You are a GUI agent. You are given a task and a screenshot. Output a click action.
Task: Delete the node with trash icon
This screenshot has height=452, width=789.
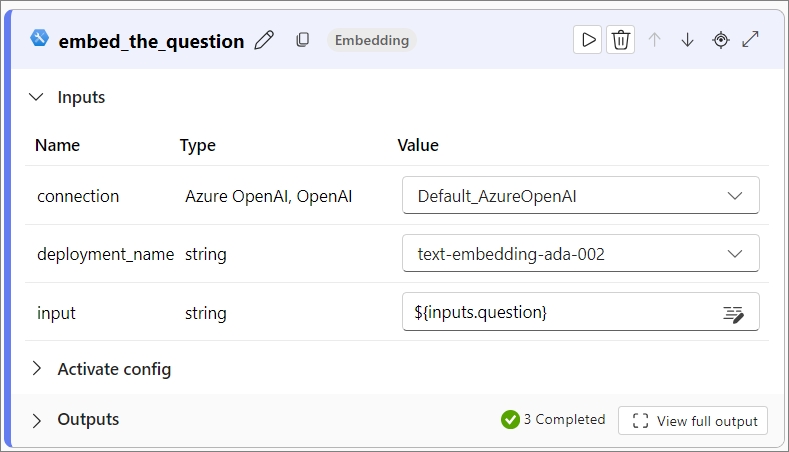pyautogui.click(x=621, y=40)
